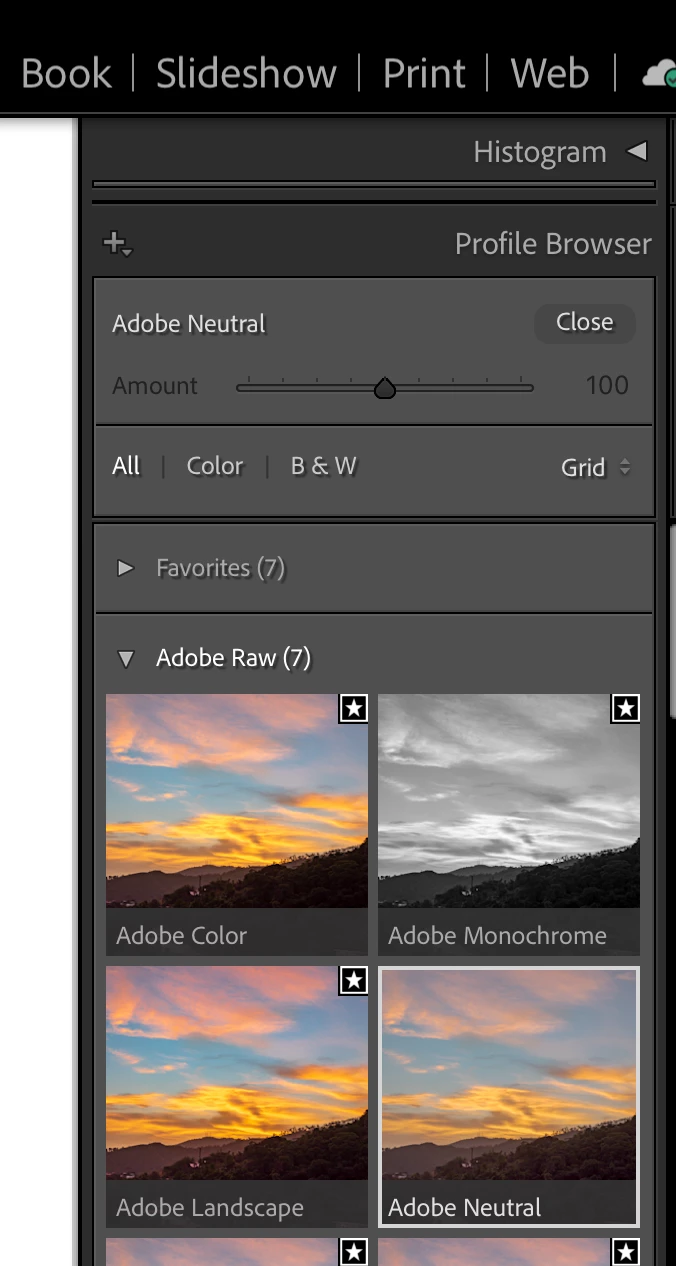
Task: Toggle favorite star on Adobe Landscape
Action: tap(354, 981)
